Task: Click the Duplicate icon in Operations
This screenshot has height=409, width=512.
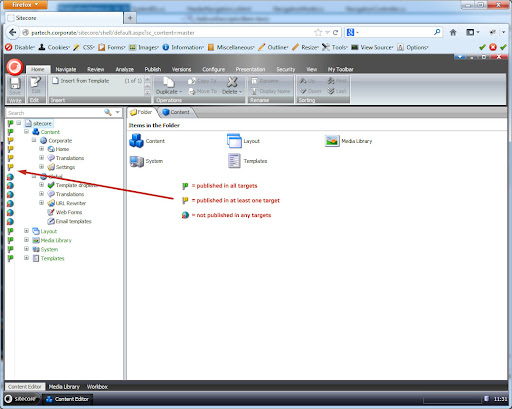Action: (x=168, y=82)
